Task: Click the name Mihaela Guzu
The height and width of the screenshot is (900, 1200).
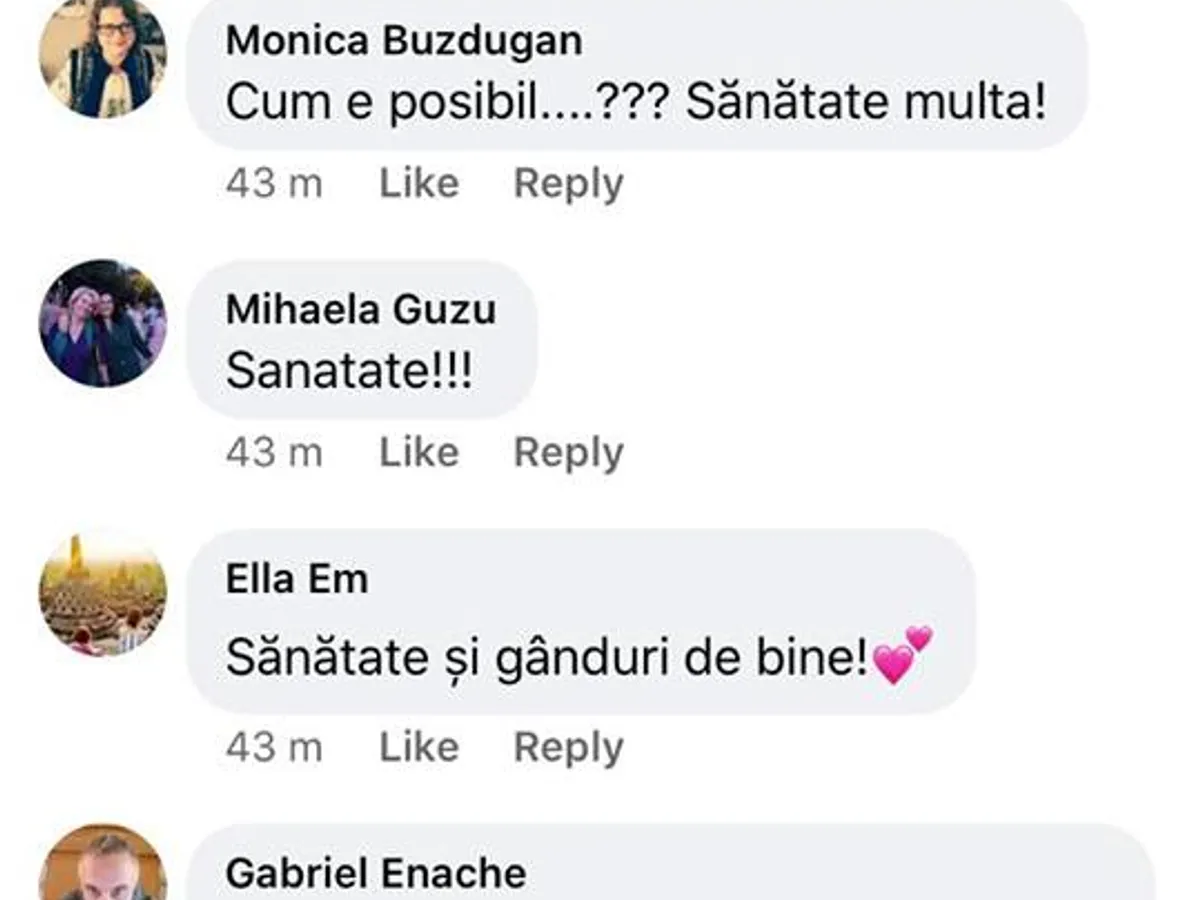Action: (361, 309)
